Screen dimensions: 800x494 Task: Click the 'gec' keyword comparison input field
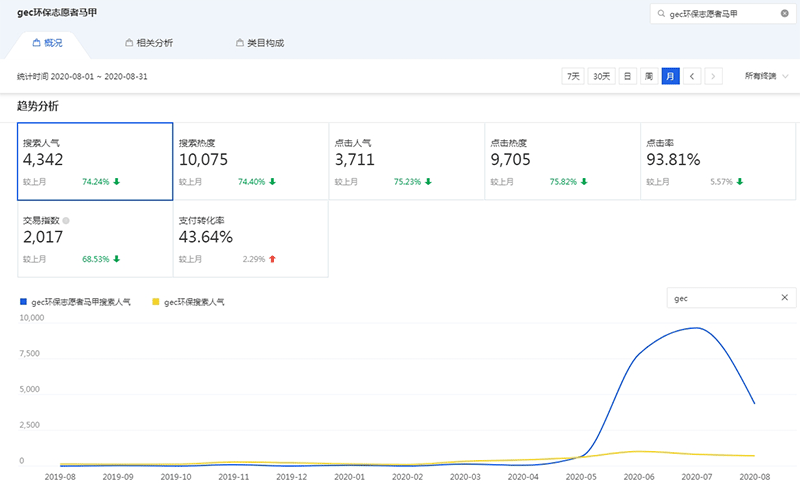point(720,298)
